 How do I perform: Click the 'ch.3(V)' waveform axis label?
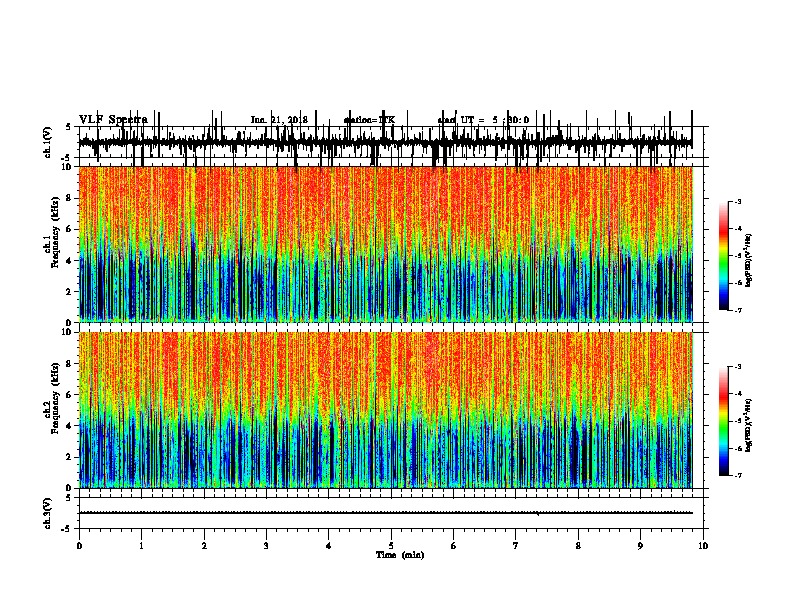[48, 514]
